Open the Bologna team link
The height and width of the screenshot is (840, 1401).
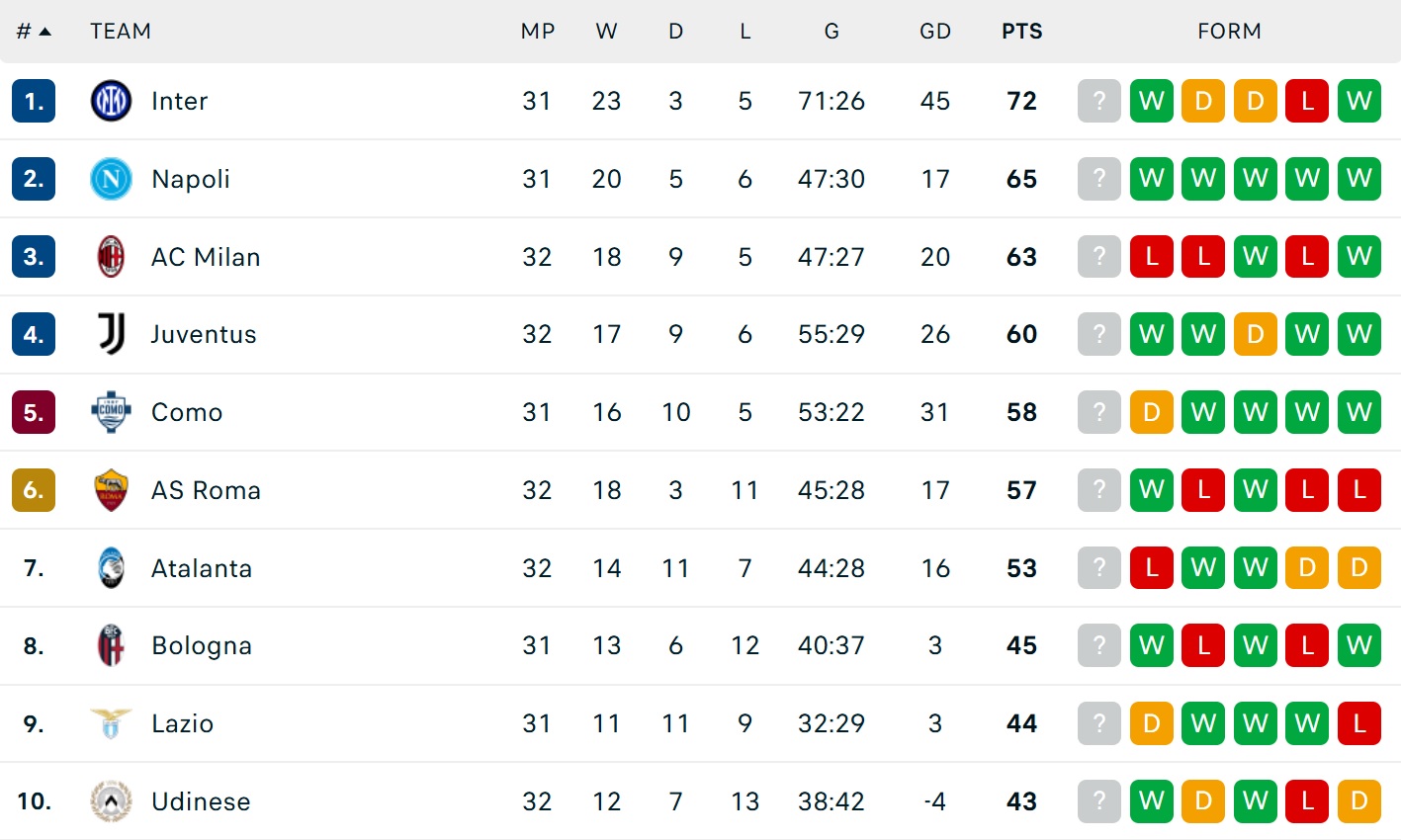[x=202, y=645]
